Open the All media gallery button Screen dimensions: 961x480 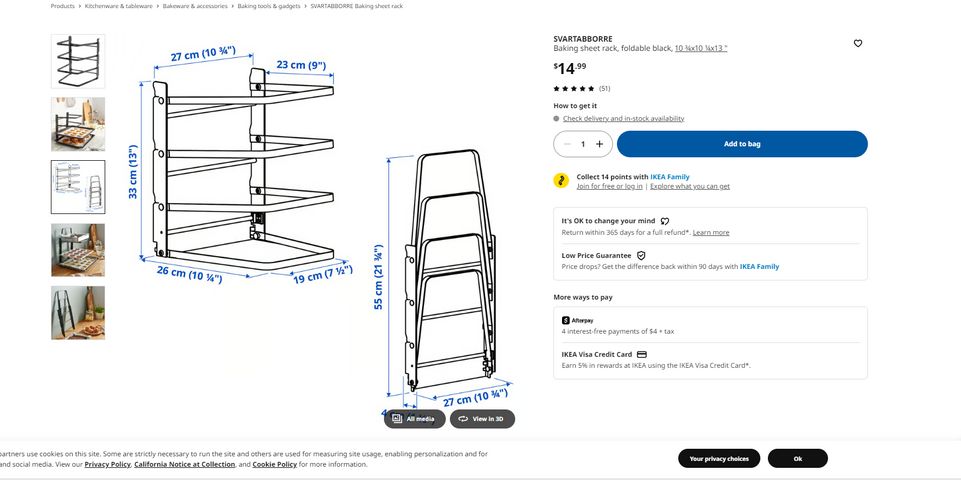point(415,419)
